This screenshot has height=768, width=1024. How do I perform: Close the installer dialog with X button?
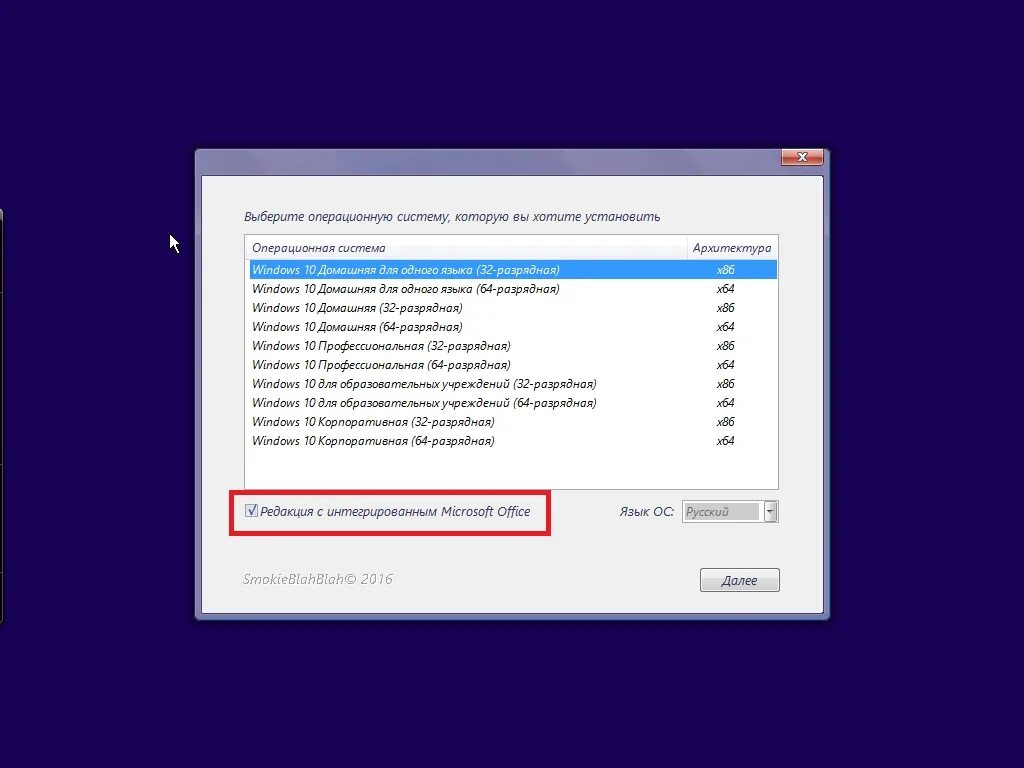click(802, 157)
